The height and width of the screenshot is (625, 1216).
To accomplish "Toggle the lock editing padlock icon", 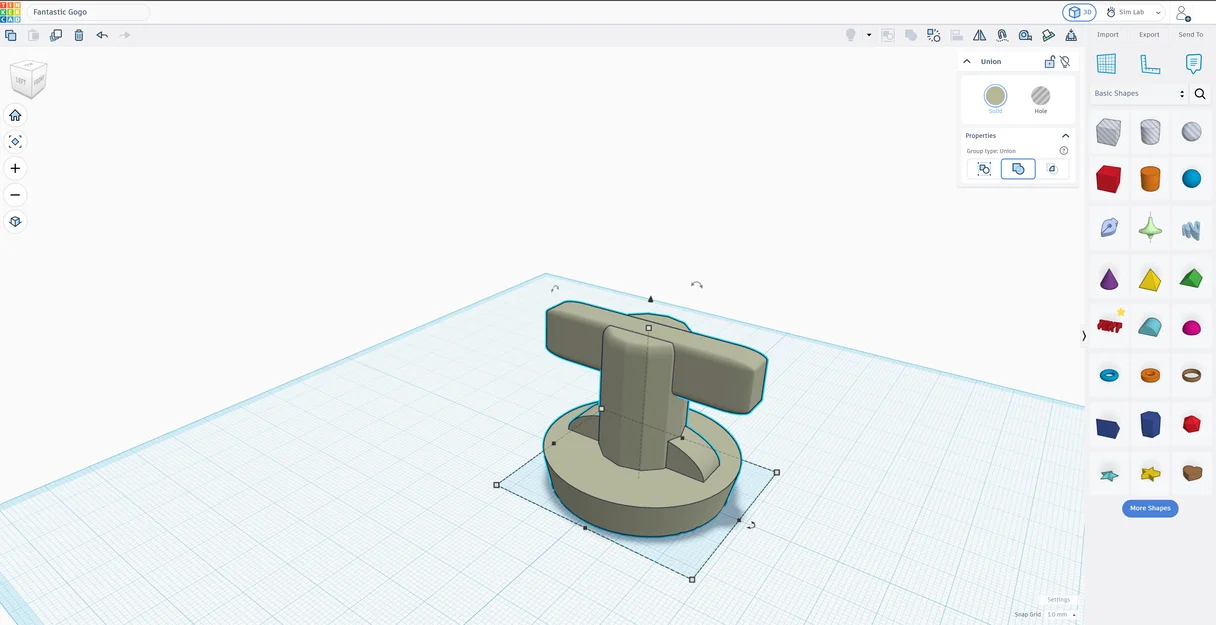I will [x=1050, y=62].
